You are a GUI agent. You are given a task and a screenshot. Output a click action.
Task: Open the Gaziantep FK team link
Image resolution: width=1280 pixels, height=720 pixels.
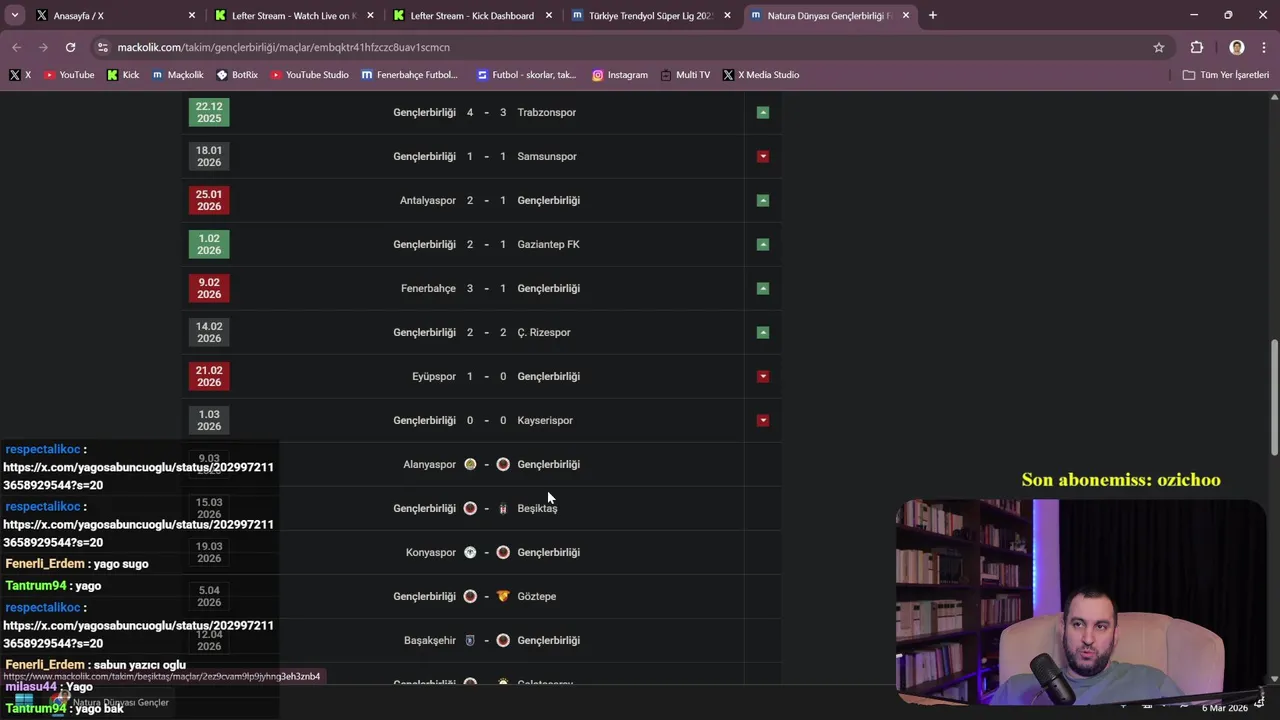548,244
